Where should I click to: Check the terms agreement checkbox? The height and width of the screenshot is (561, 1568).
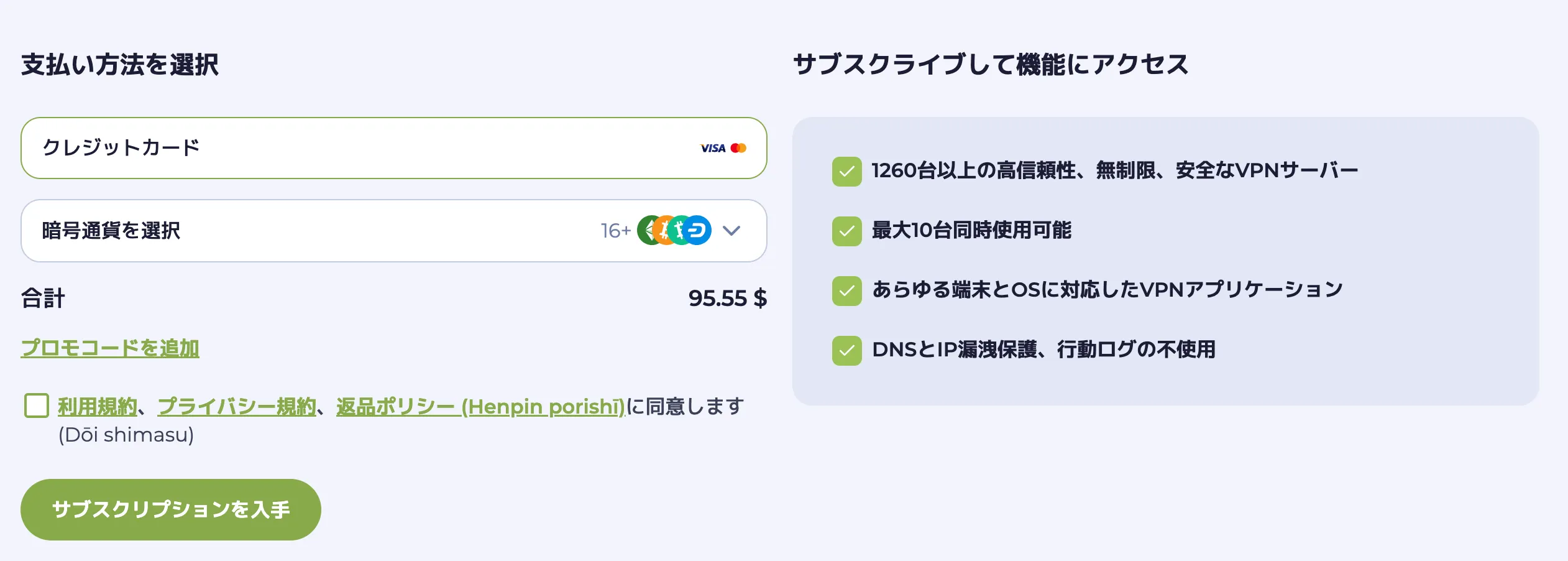[36, 407]
